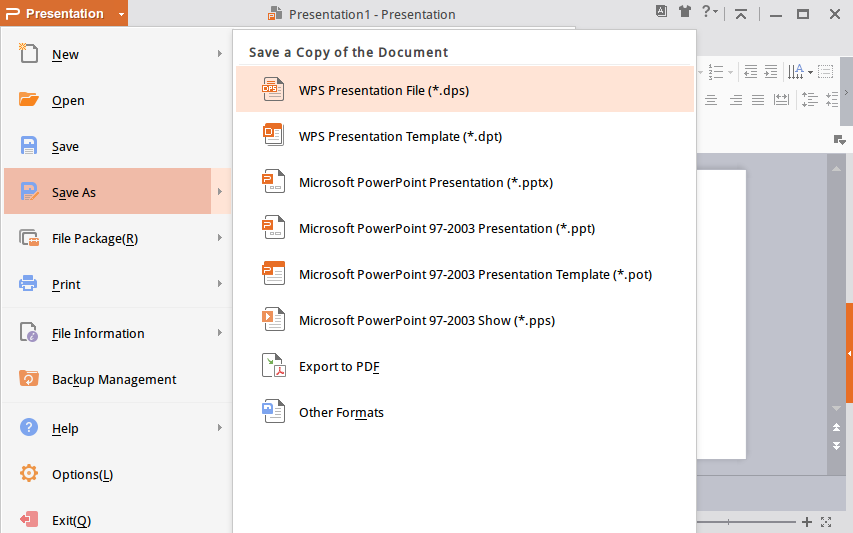Select Microsoft PowerPoint 97-2003 Presentation (*.ppt)
This screenshot has width=853, height=533.
[465, 228]
